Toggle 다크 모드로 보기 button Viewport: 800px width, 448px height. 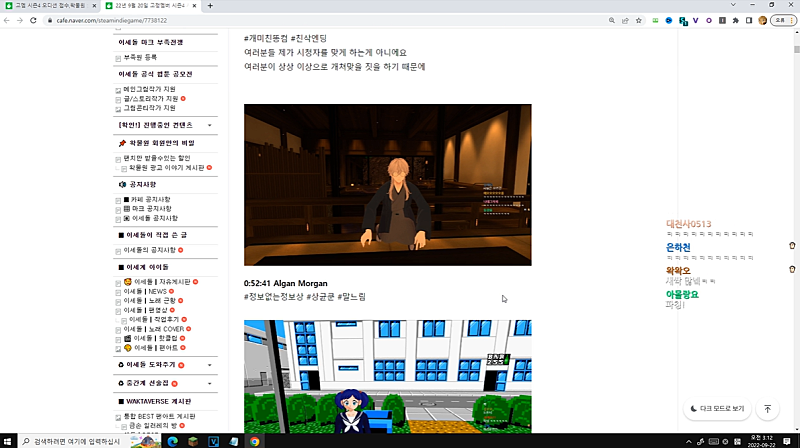click(717, 409)
